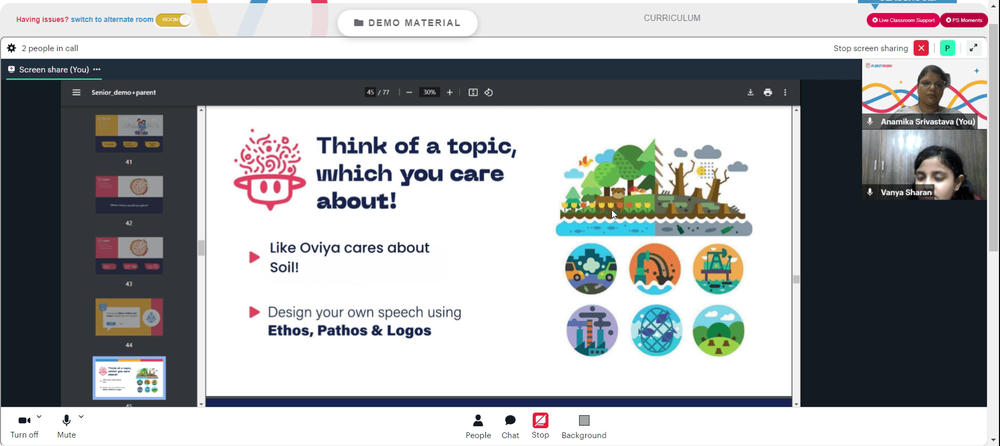Viewport: 1000px width, 446px height.
Task: Zoom out using the minus icon
Action: 409,93
